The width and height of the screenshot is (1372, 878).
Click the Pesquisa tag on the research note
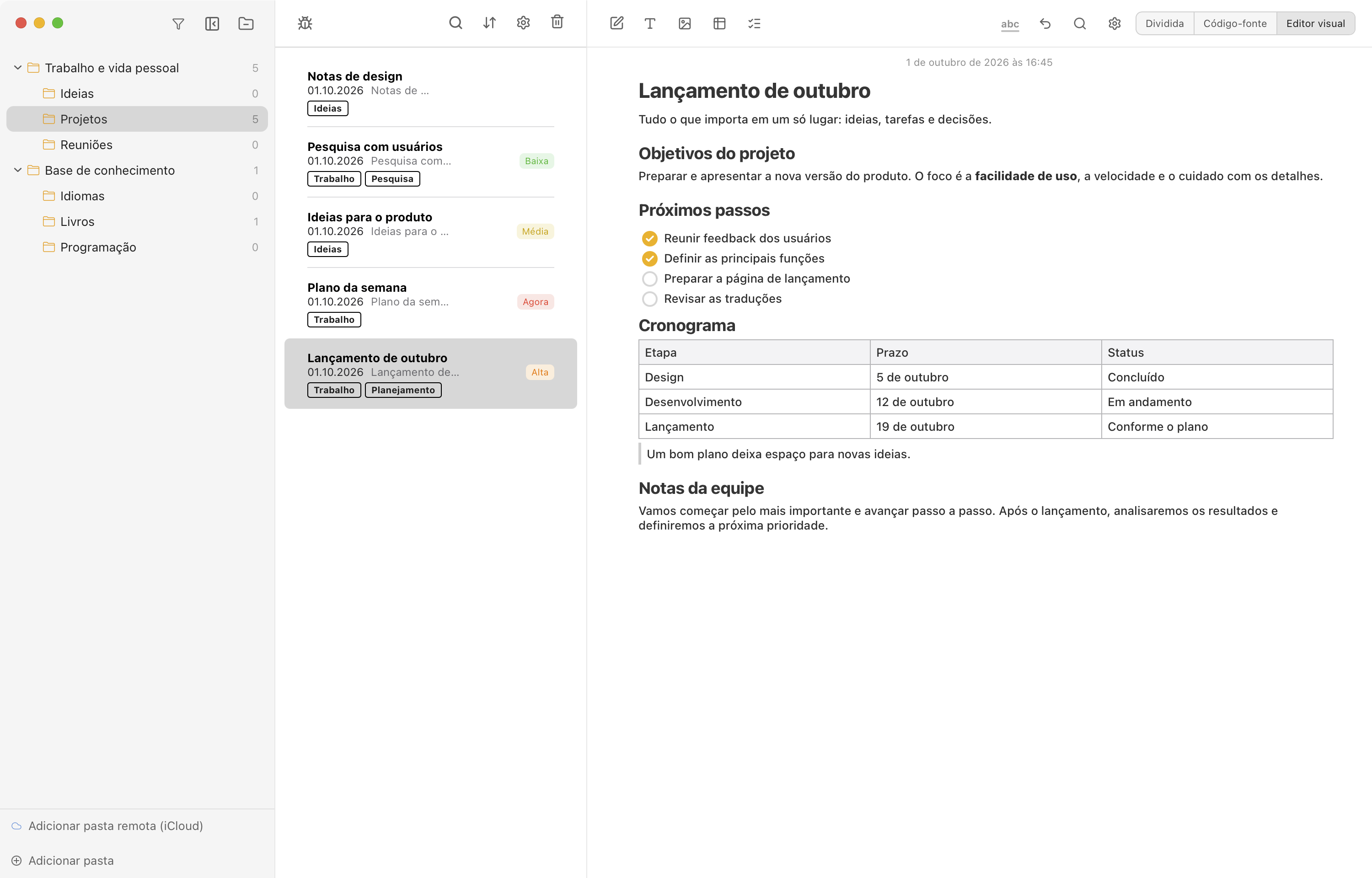coord(392,179)
